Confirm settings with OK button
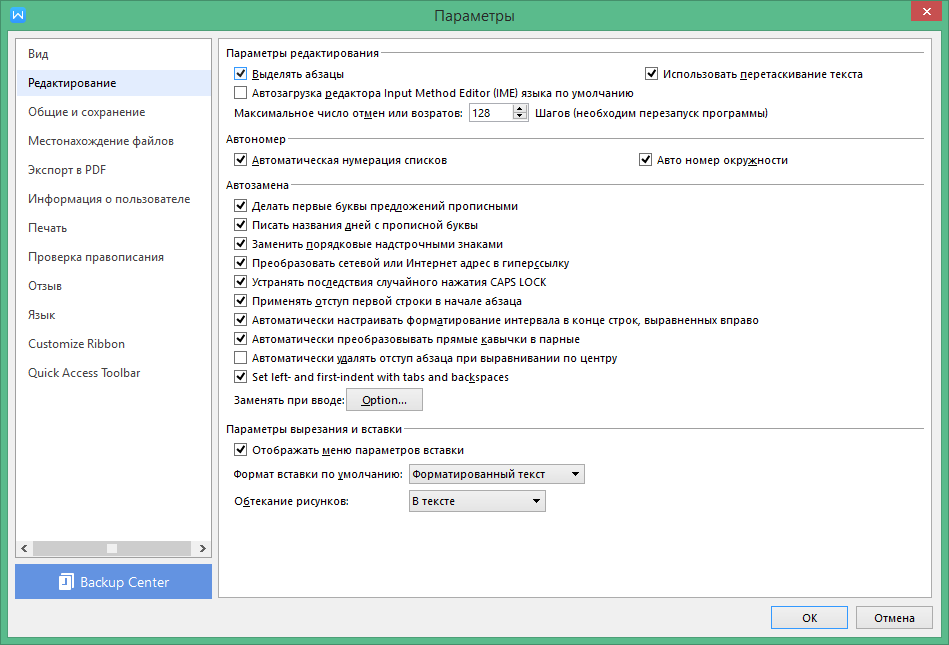This screenshot has width=949, height=645. pyautogui.click(x=809, y=618)
